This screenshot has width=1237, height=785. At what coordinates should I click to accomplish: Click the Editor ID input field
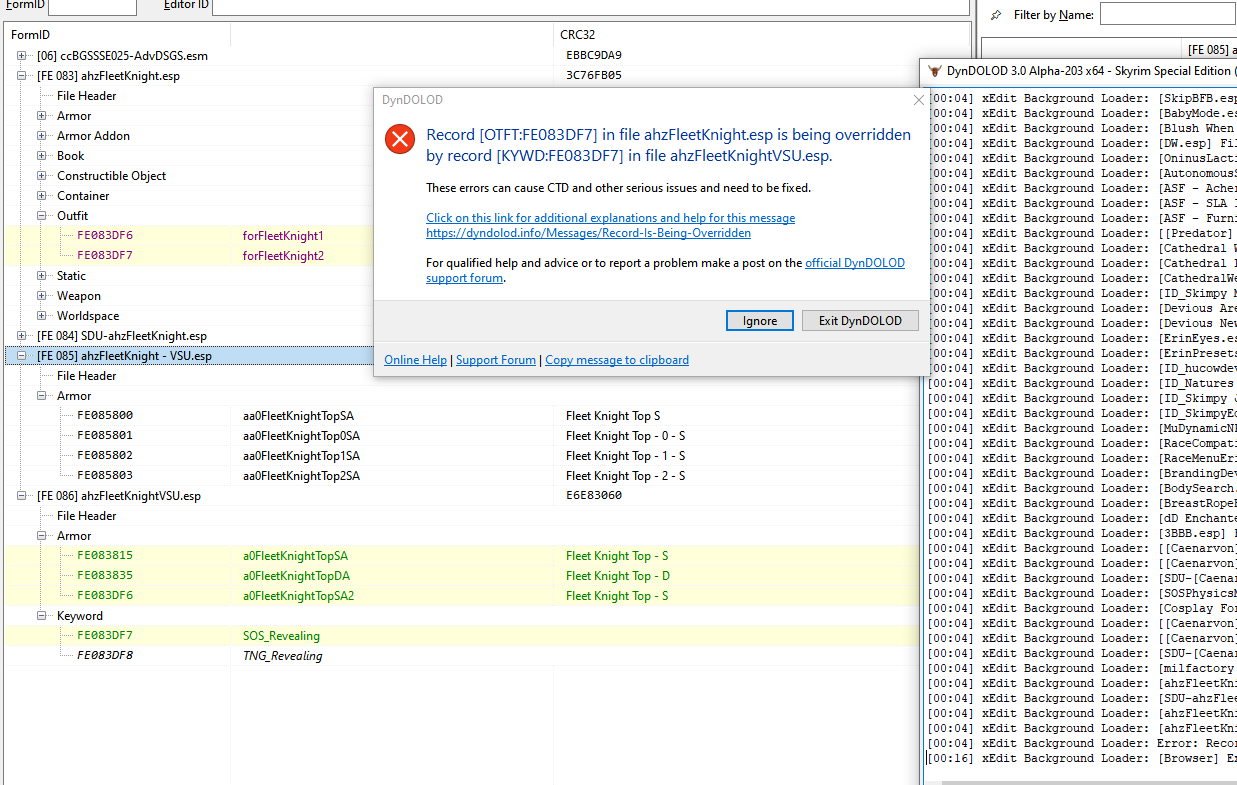(x=591, y=6)
